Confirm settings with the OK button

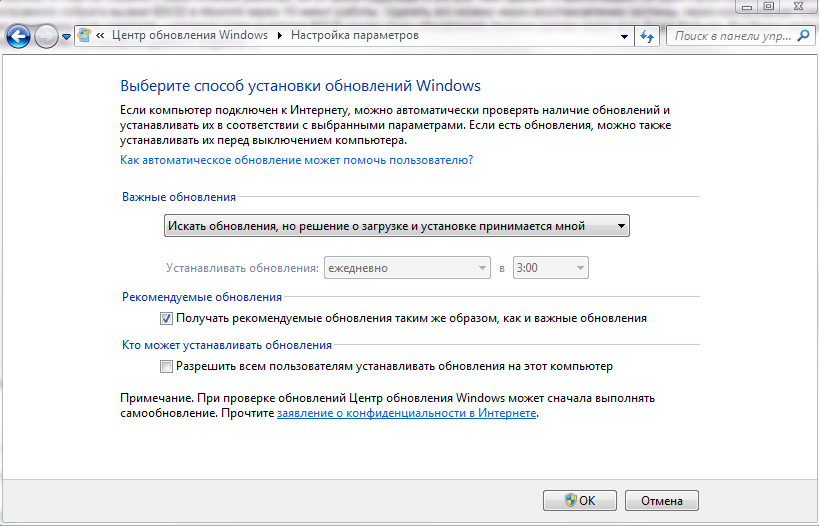pyautogui.click(x=580, y=500)
